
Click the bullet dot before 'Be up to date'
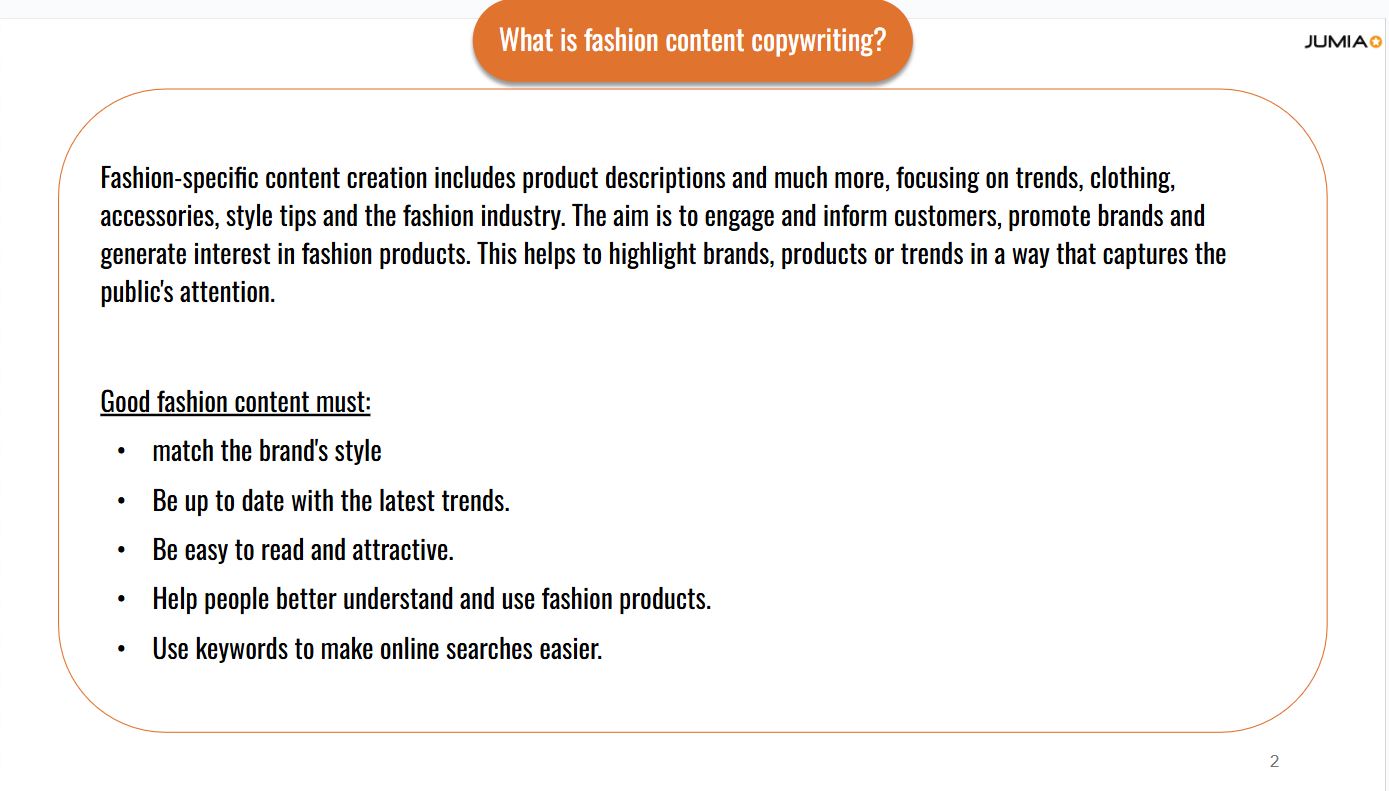tap(121, 501)
